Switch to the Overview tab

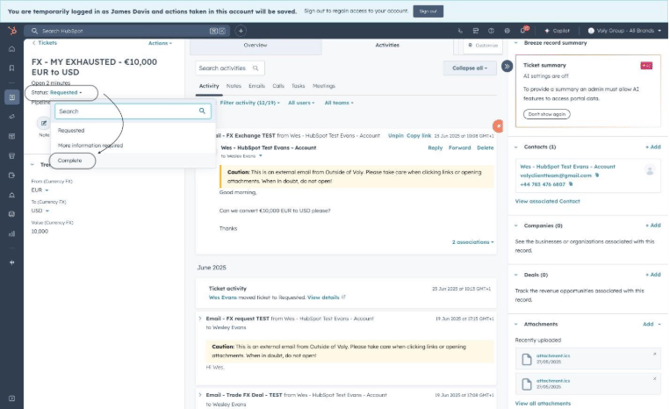255,45
